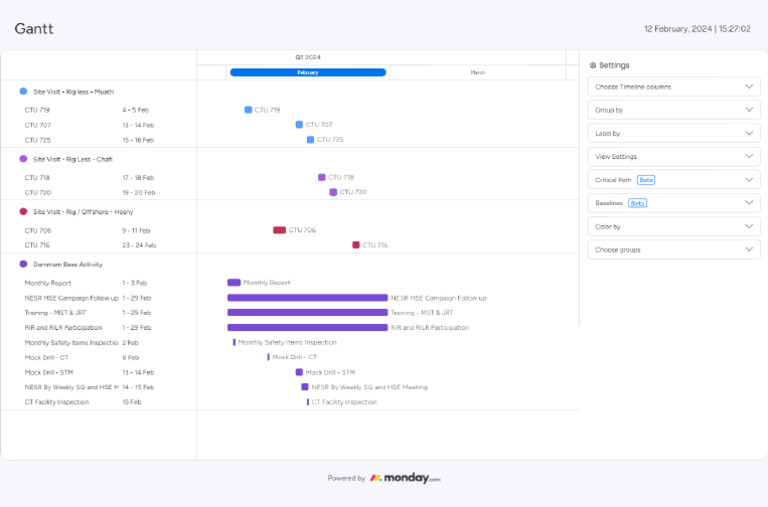The width and height of the screenshot is (768, 507).
Task: Click CTU 707 row name in list
Action: [x=38, y=125]
